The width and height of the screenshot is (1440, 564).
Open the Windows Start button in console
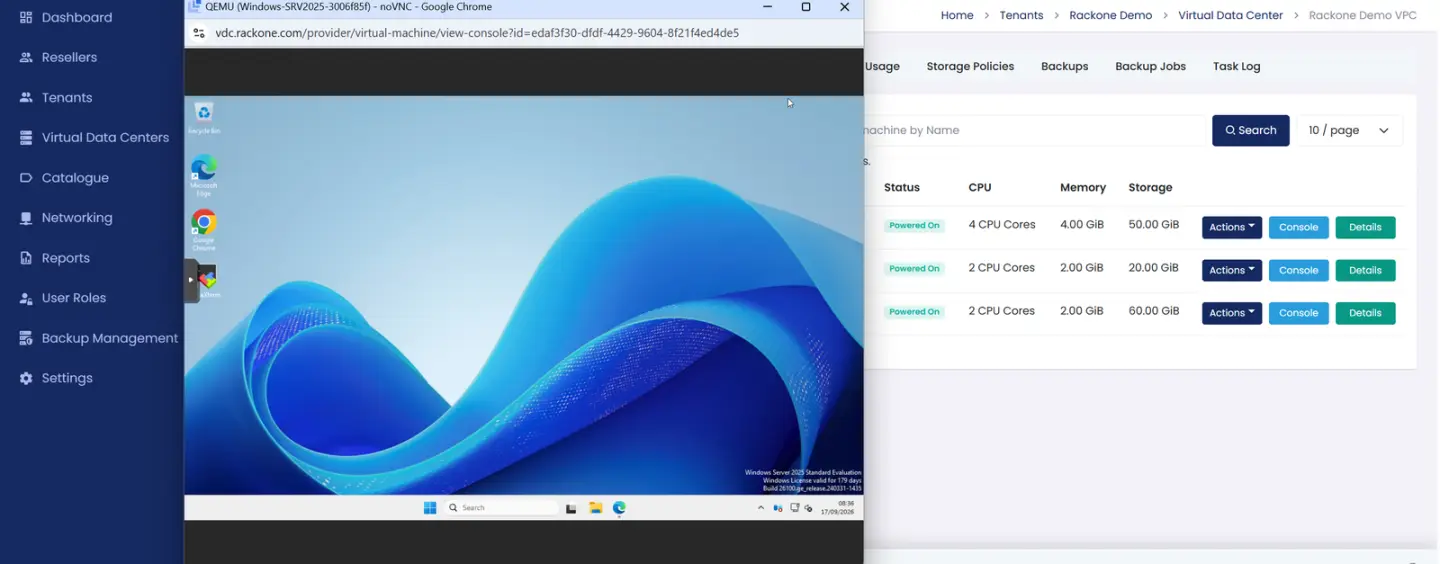tap(430, 508)
